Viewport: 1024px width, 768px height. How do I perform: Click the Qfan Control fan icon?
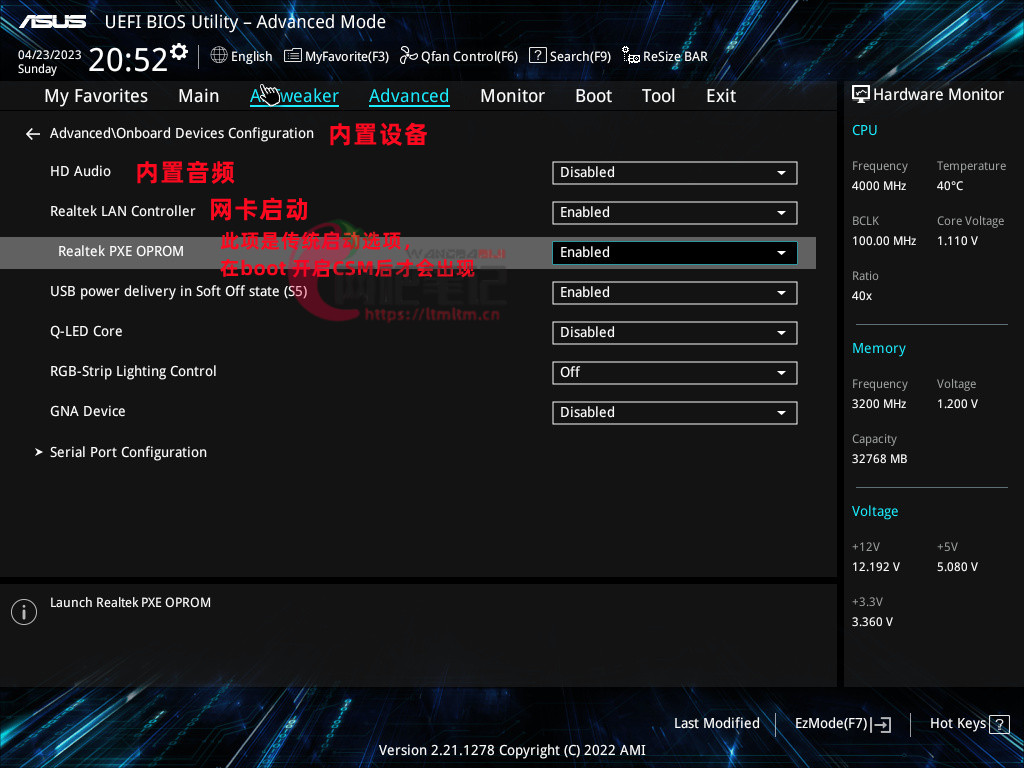[409, 56]
